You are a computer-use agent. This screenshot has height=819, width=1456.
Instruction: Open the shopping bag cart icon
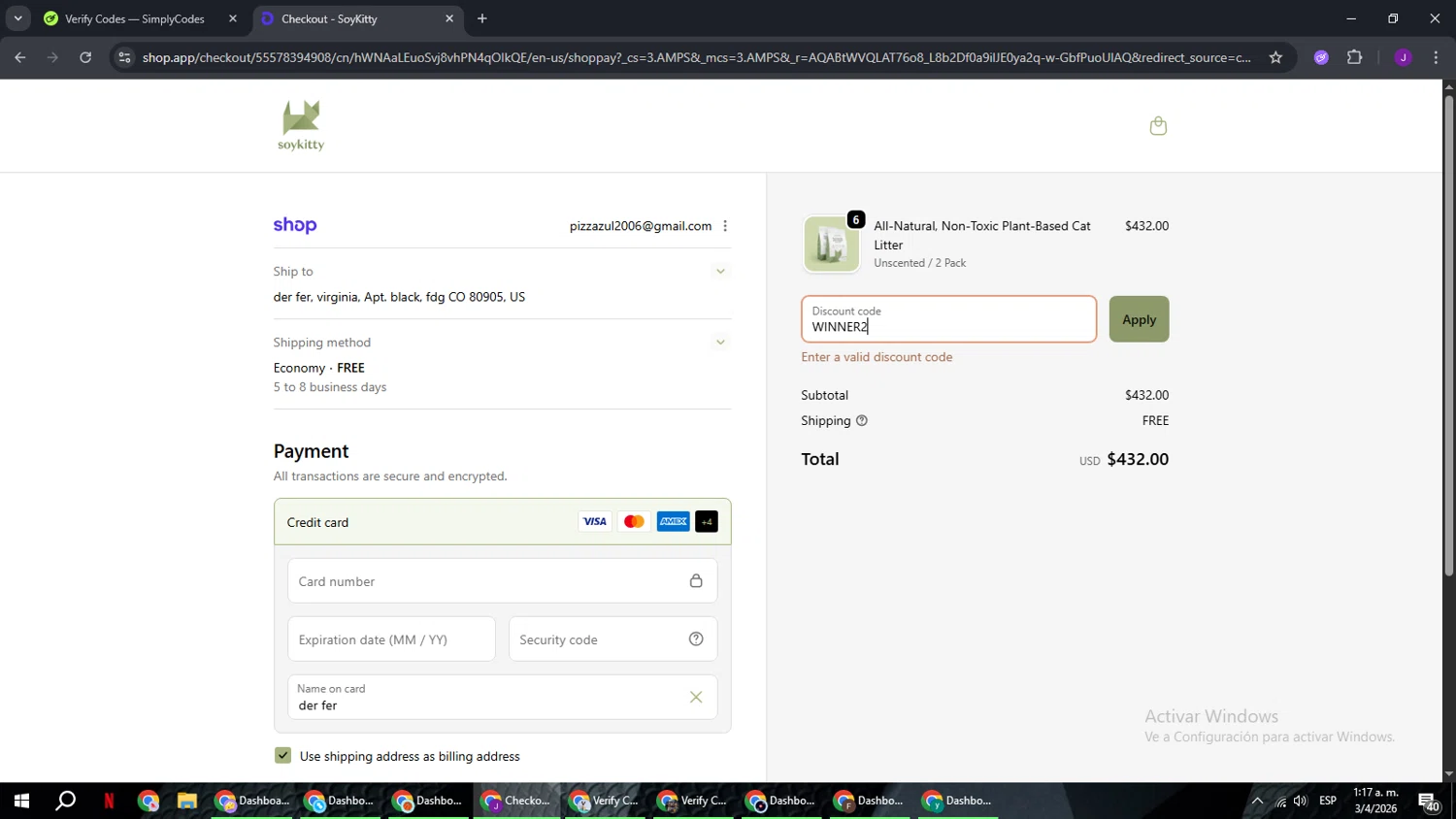(1158, 125)
